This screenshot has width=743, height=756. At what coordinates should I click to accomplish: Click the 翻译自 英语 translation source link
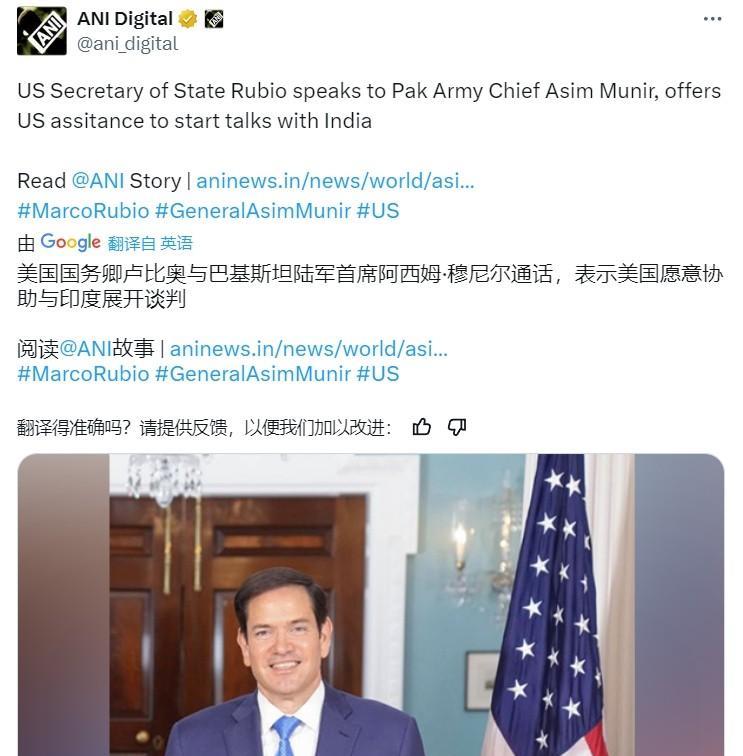point(150,243)
